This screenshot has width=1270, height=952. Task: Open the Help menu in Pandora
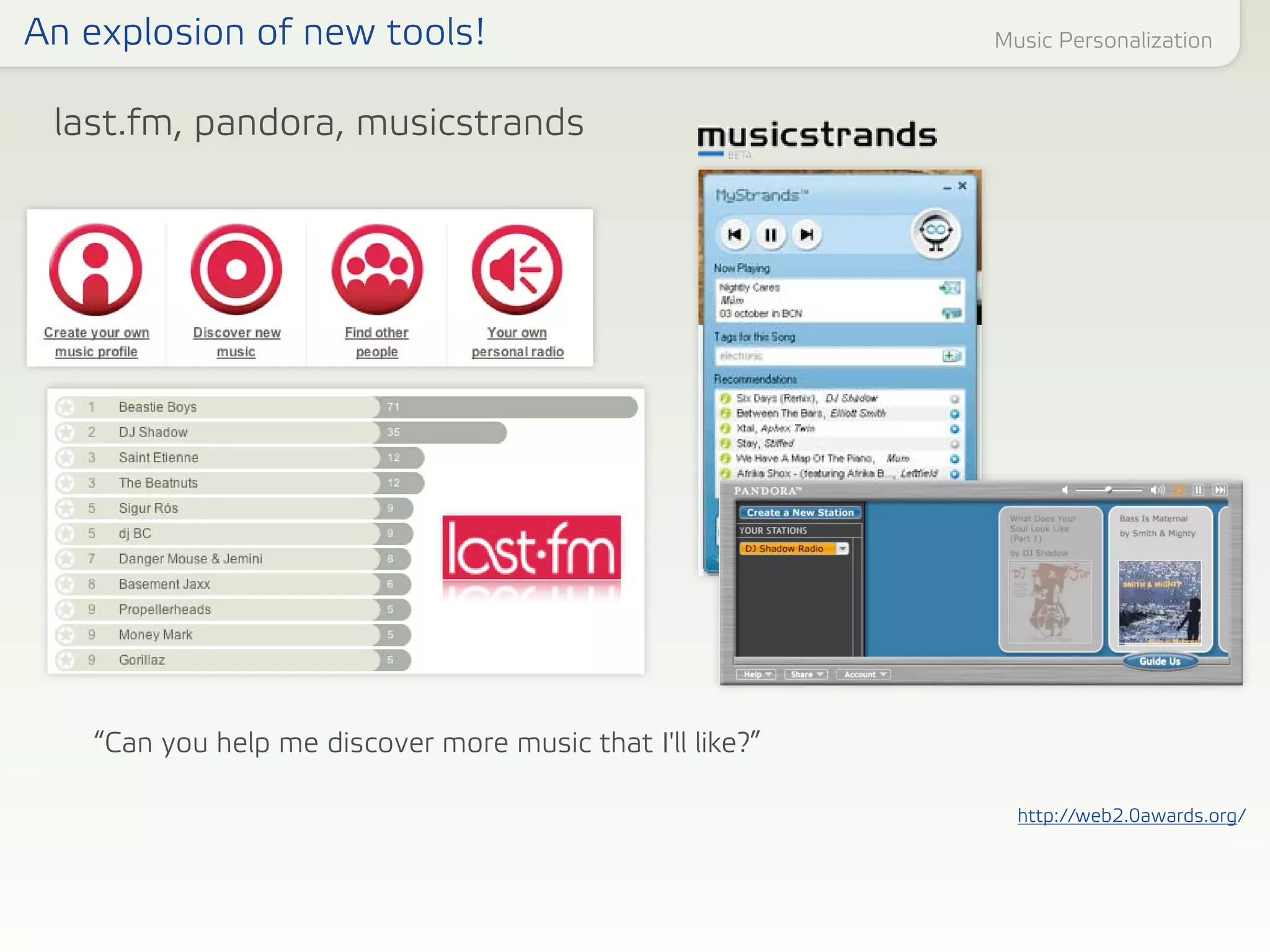click(756, 674)
